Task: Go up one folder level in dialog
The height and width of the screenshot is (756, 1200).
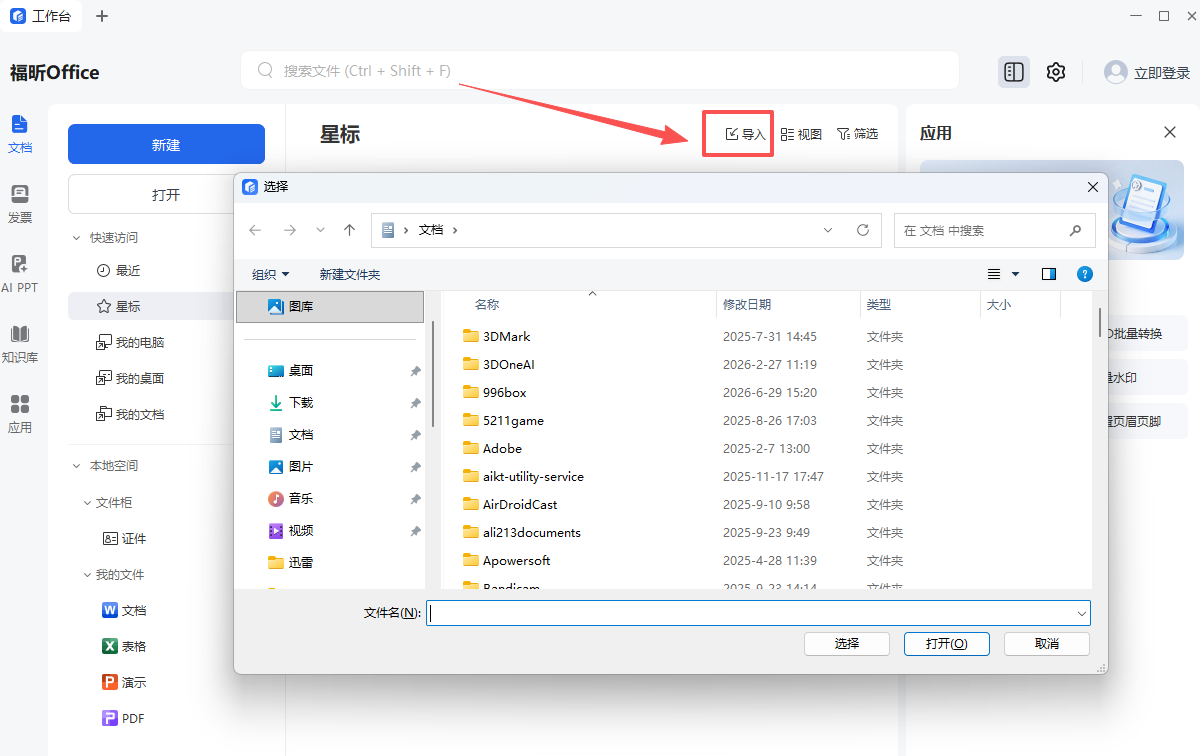Action: pyautogui.click(x=349, y=230)
